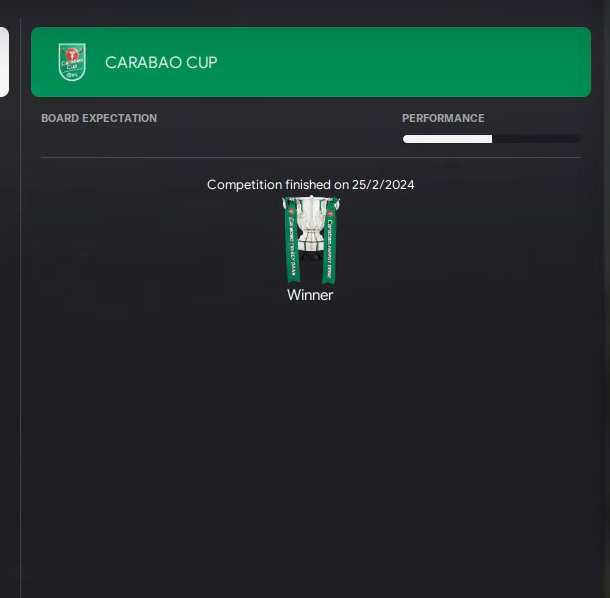This screenshot has height=598, width=610.
Task: Click the white panel edge at far left
Action: 4,62
